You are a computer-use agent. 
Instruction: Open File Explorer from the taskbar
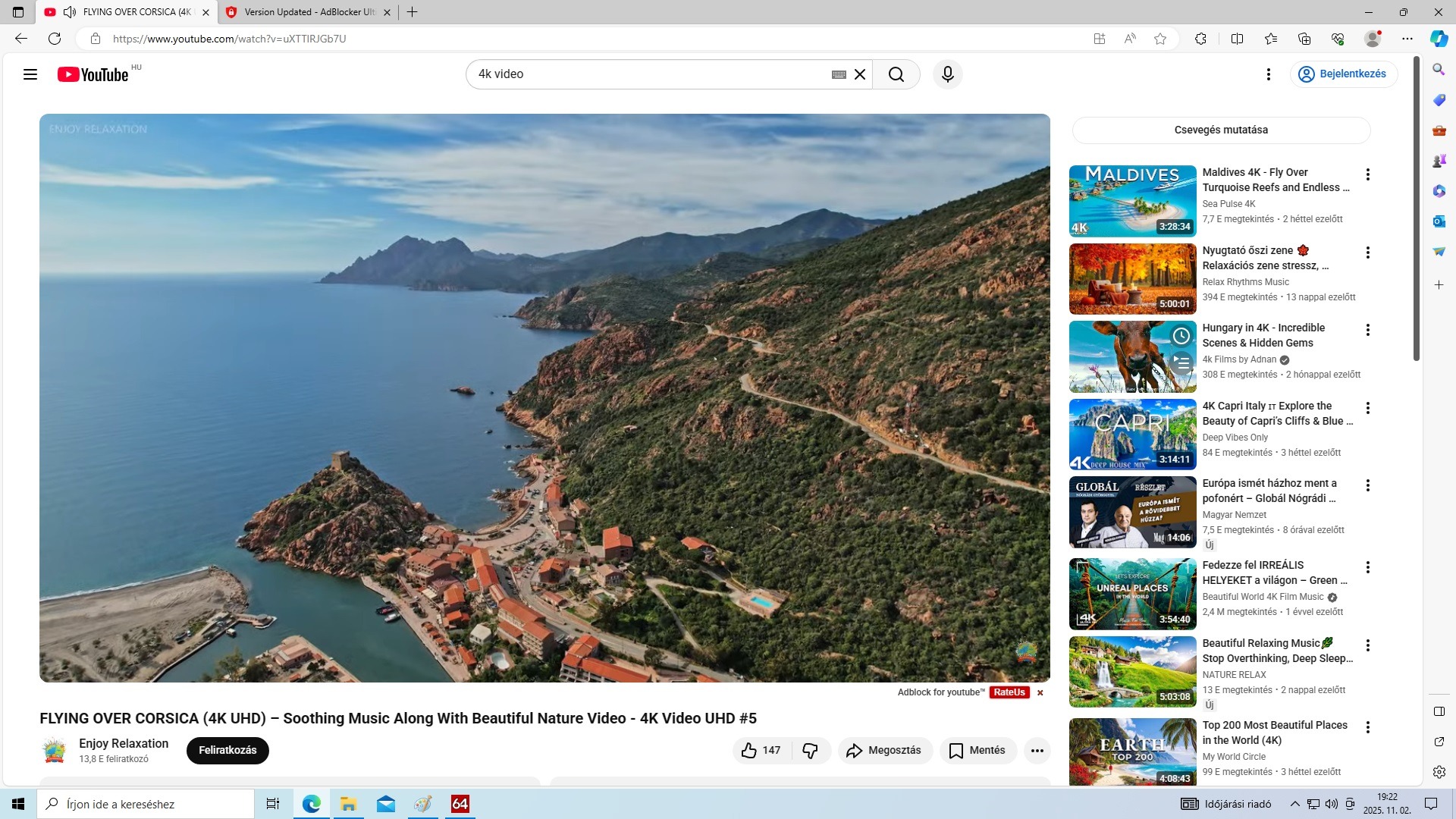348,804
